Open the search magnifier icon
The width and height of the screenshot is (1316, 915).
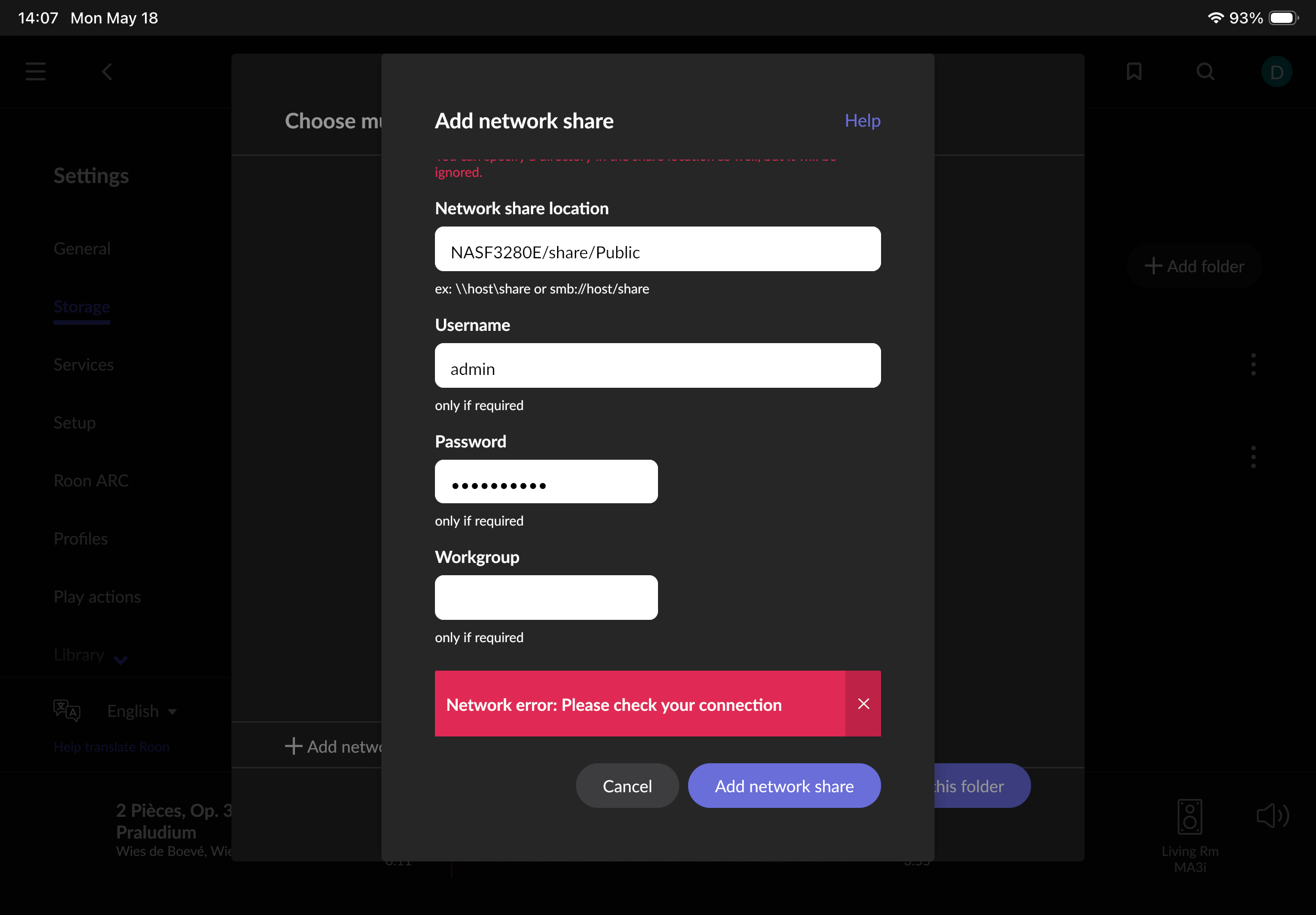(1206, 71)
